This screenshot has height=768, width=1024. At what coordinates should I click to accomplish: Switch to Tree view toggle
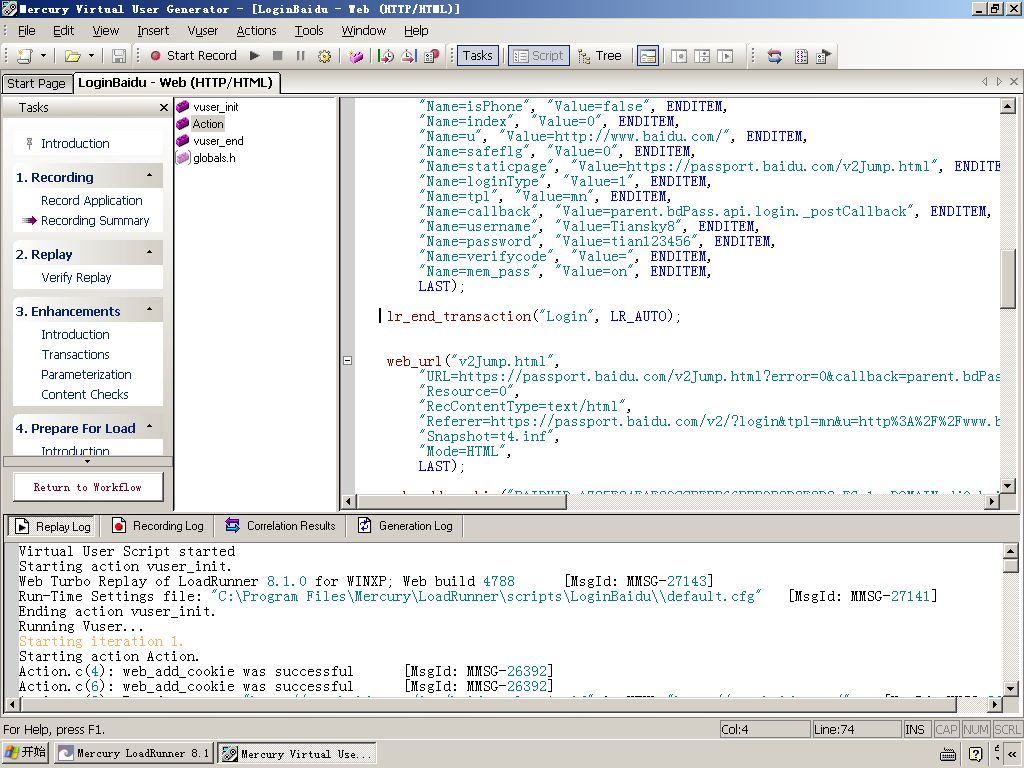599,56
